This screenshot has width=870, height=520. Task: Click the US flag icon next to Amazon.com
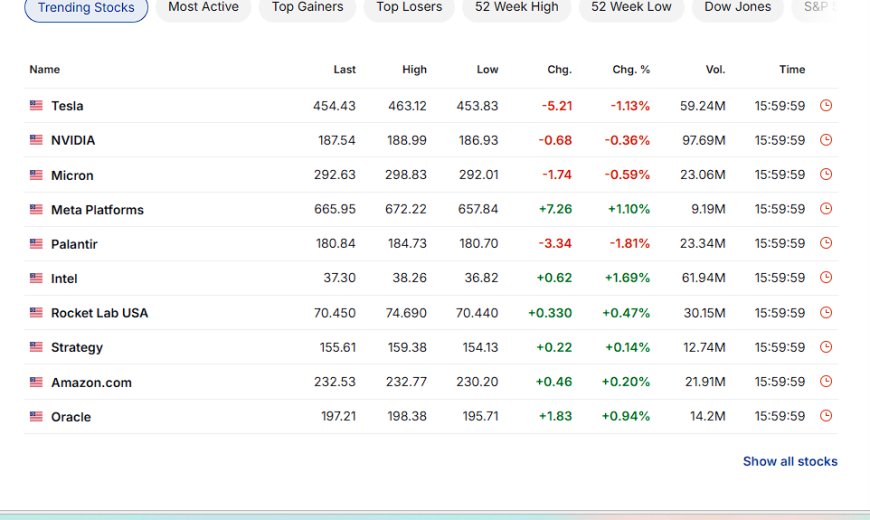click(36, 382)
